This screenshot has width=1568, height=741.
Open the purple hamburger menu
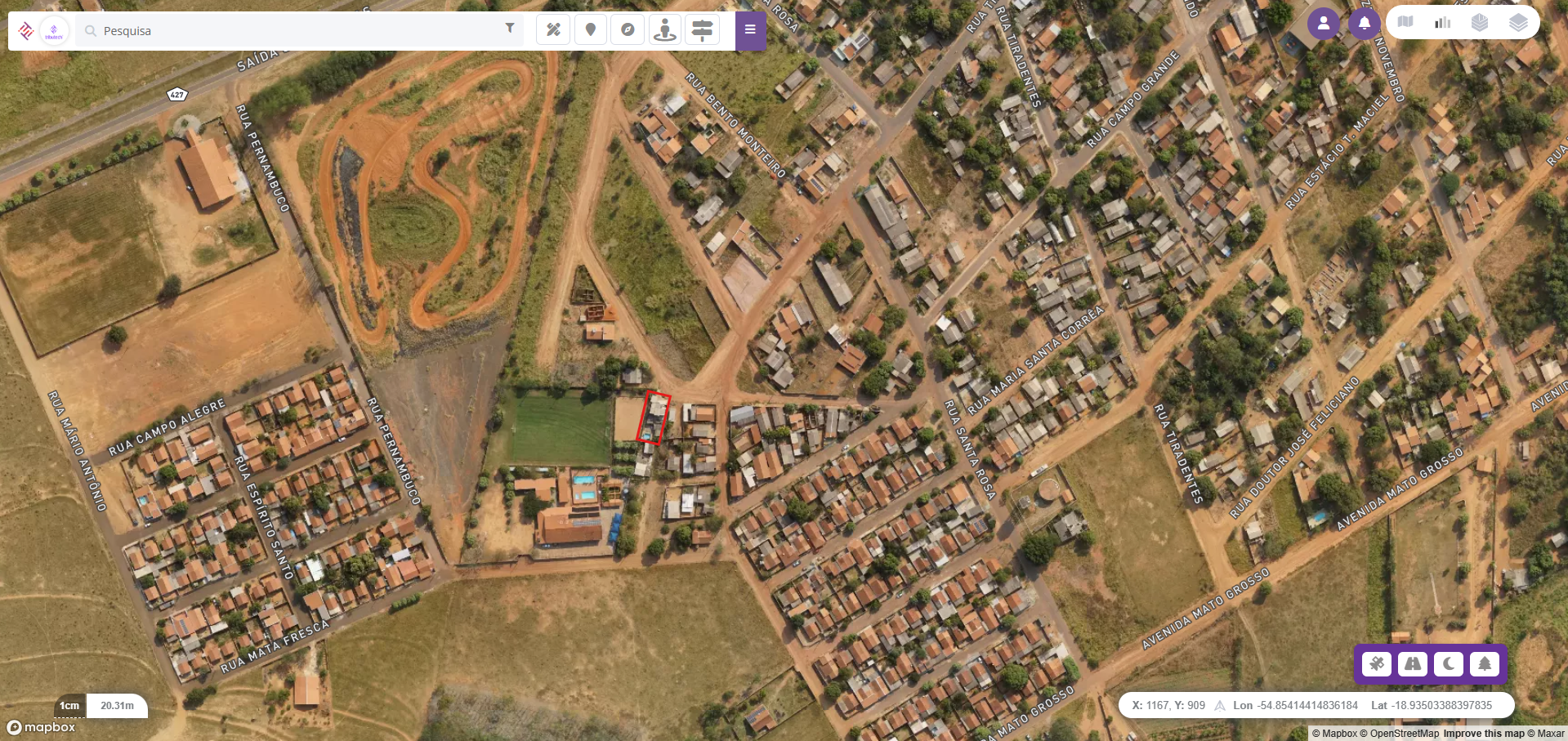(750, 30)
